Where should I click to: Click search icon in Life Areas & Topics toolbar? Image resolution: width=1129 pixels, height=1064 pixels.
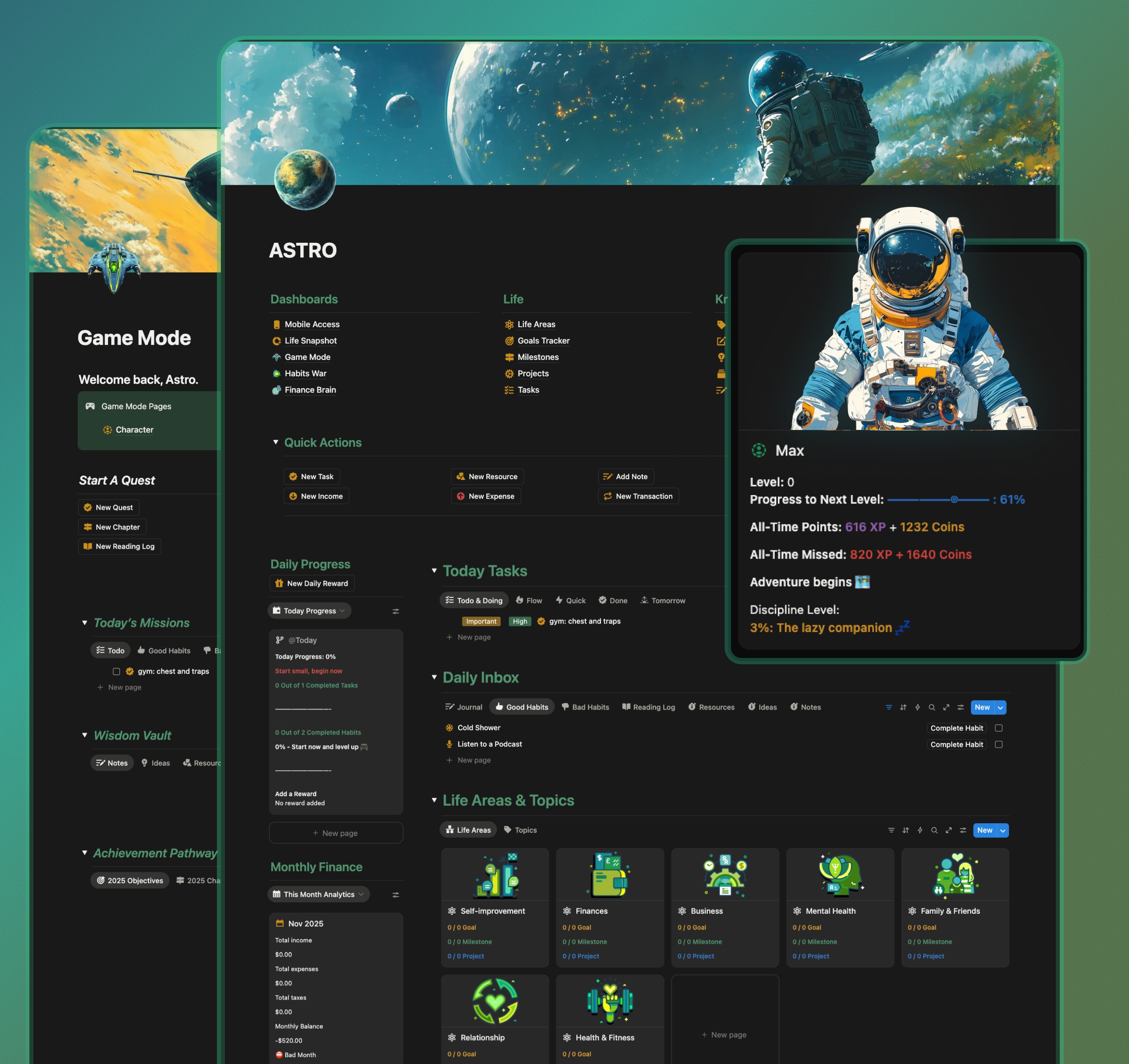[934, 830]
